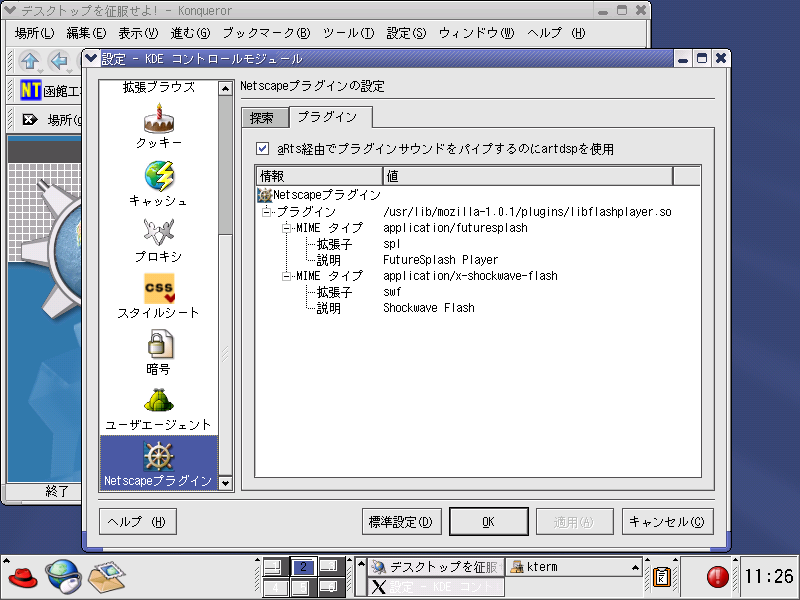Select the Netscapeプラグイン ship wheel module
800x600 pixels.
tap(159, 463)
